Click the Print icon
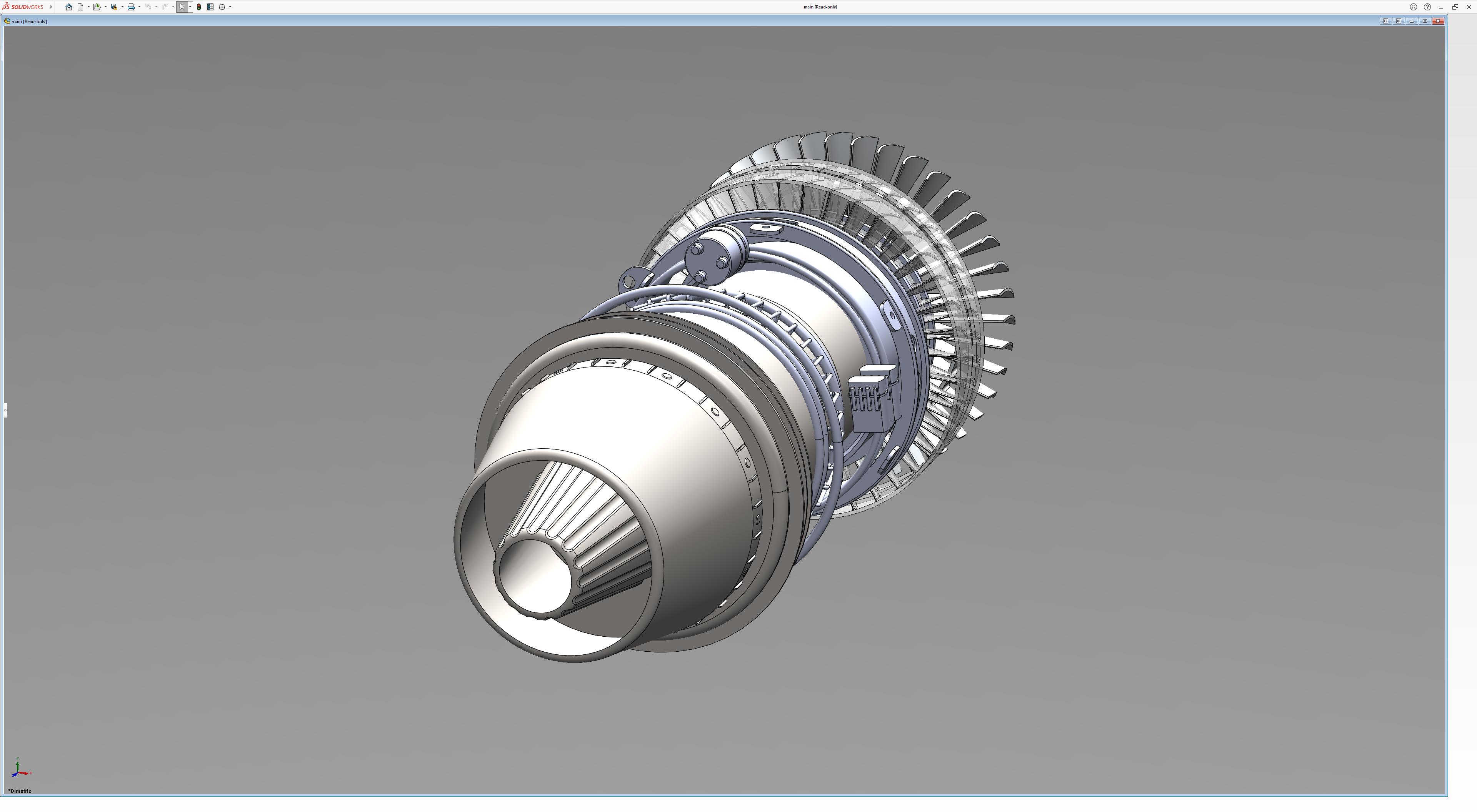 click(131, 7)
